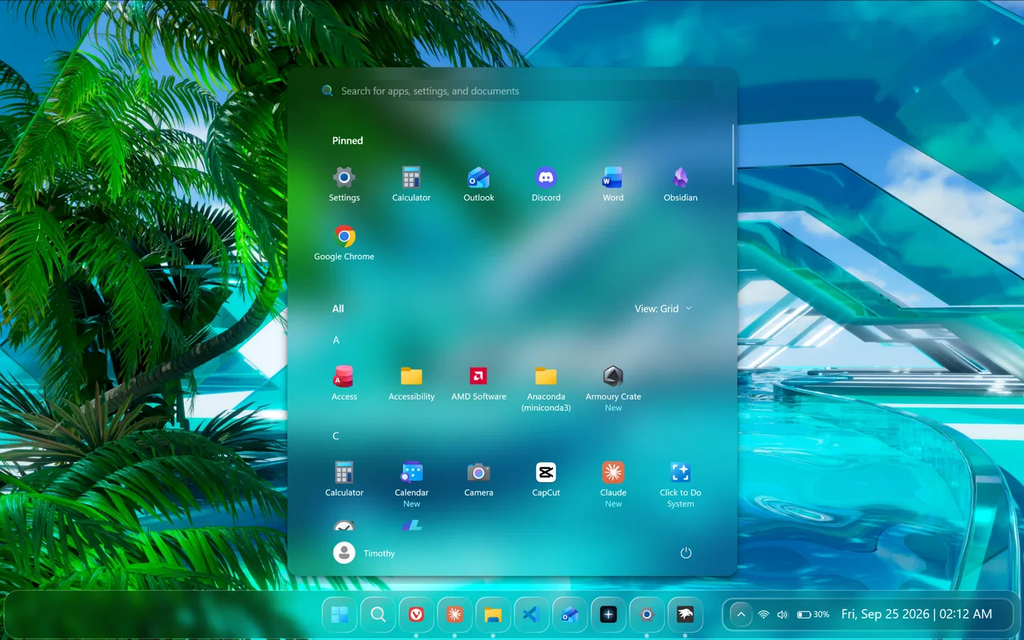Screen dimensions: 1024x640
Task: Click the Start menu scrollbar
Action: click(733, 155)
